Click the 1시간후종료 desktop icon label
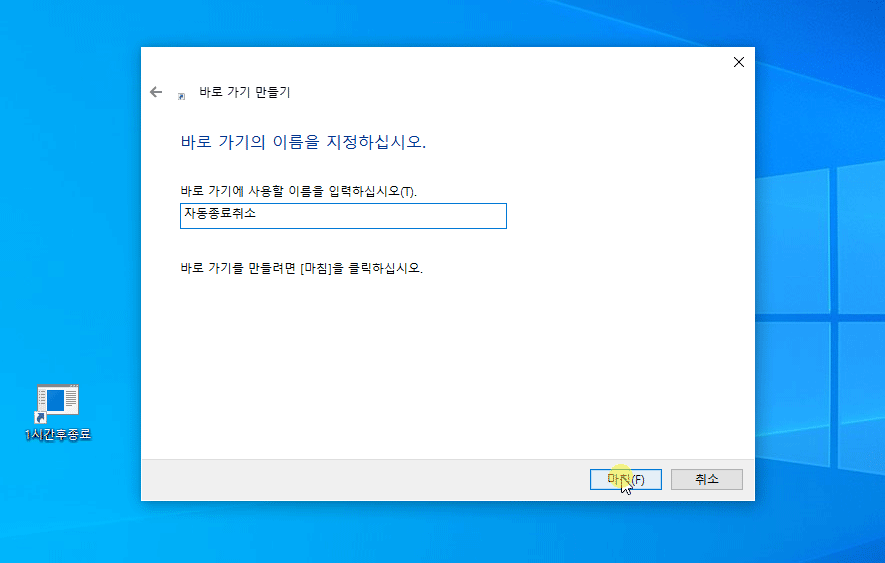 58,434
